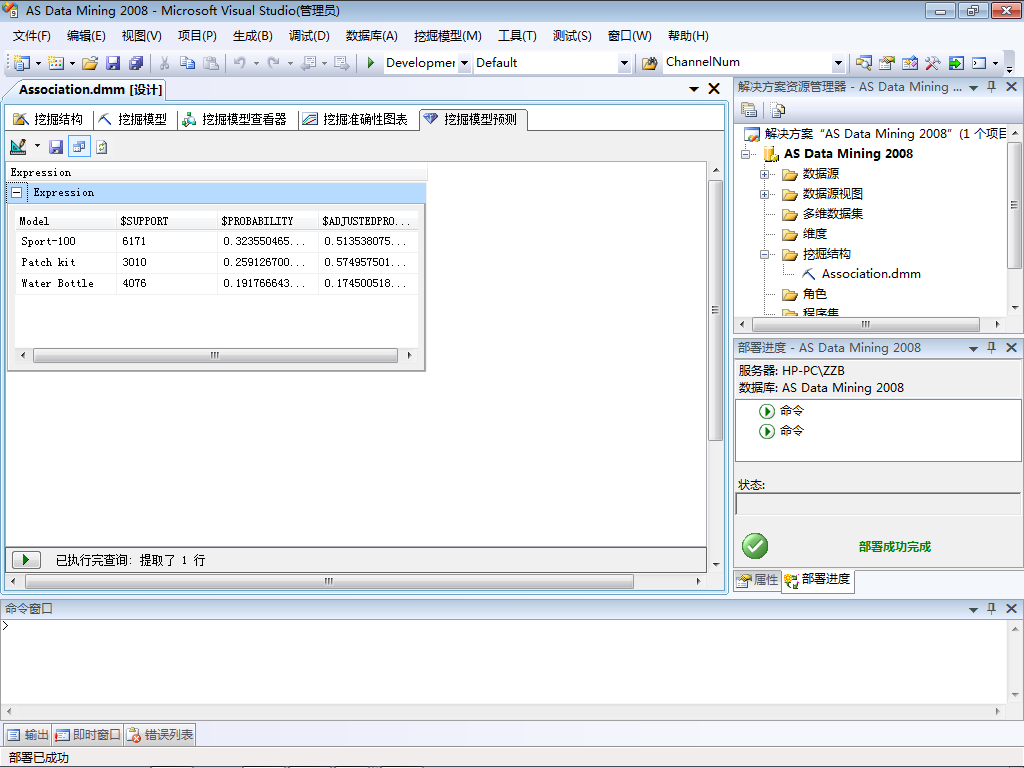Switch to the 挖掘准确性图表 tab
This screenshot has width=1024, height=768.
point(356,119)
